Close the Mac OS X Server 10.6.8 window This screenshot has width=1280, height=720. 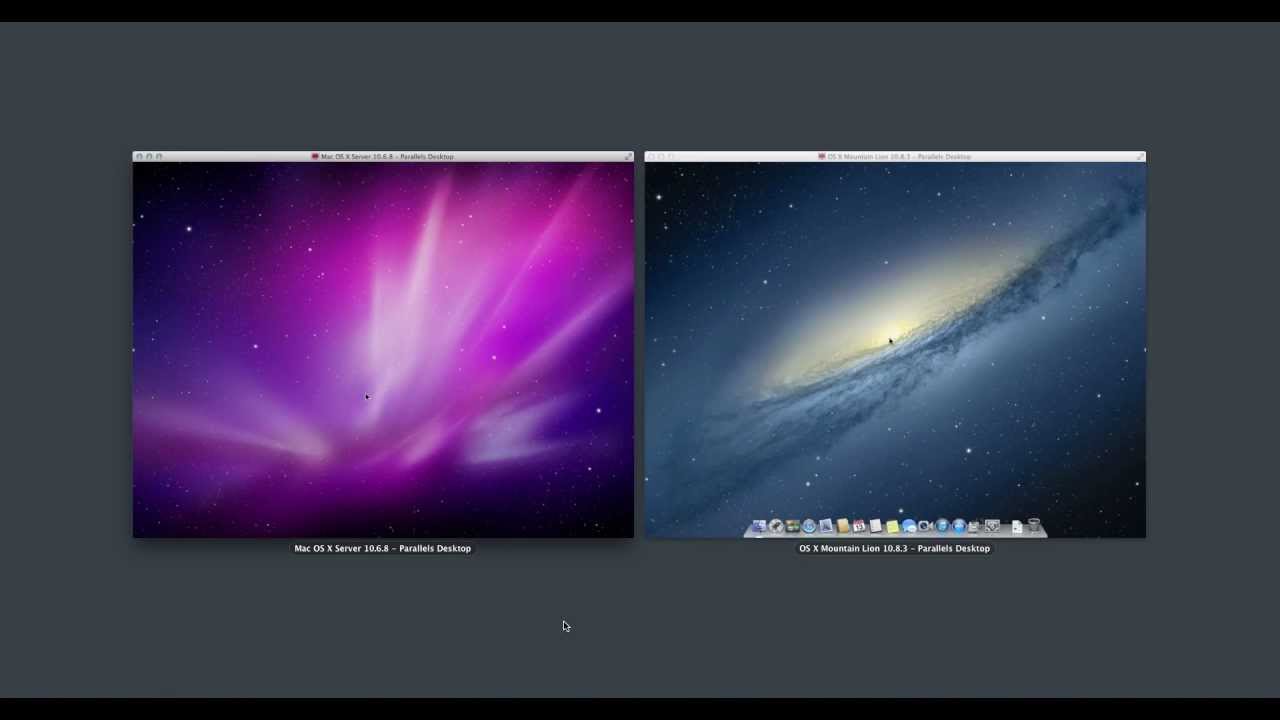[139, 156]
